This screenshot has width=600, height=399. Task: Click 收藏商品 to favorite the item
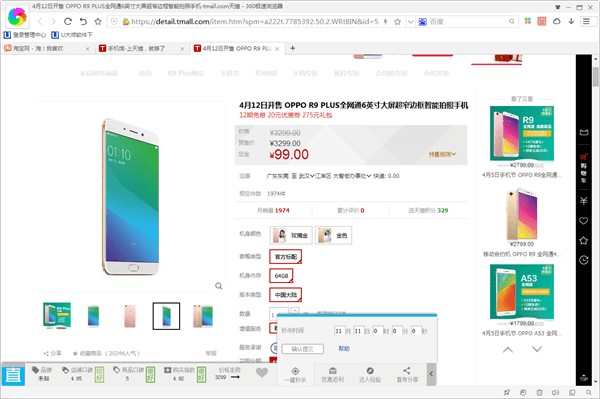tap(106, 353)
